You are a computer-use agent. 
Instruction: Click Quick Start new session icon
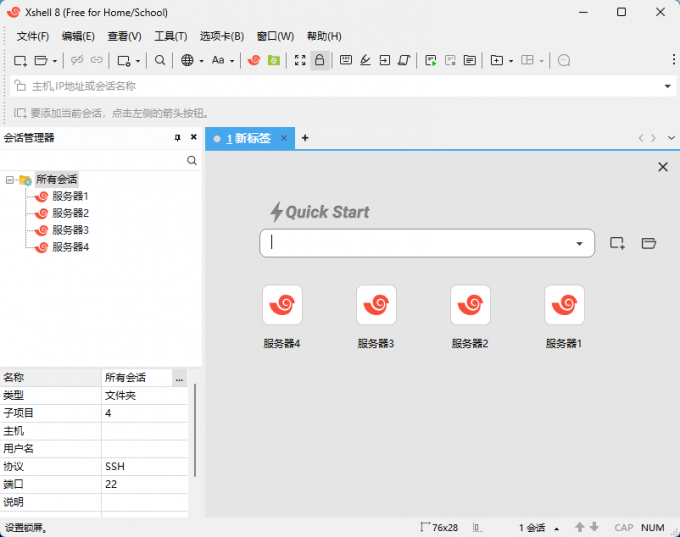pos(617,243)
